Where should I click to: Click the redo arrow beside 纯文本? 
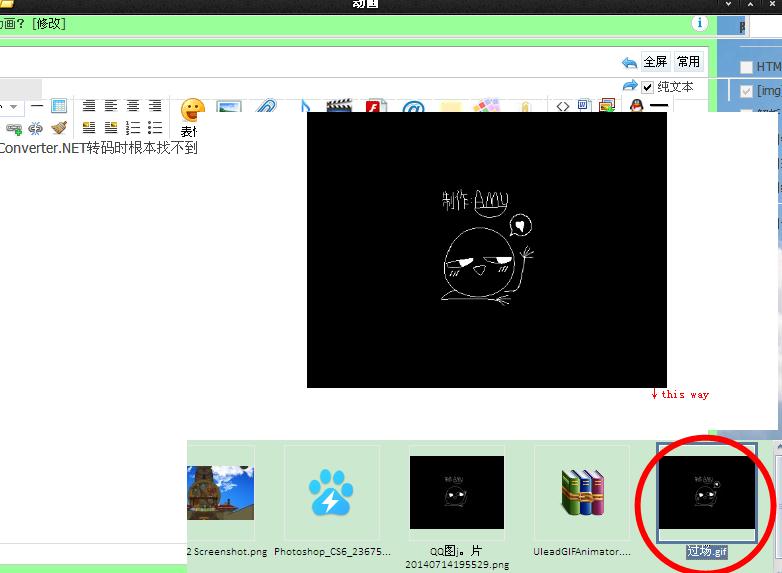tap(630, 86)
